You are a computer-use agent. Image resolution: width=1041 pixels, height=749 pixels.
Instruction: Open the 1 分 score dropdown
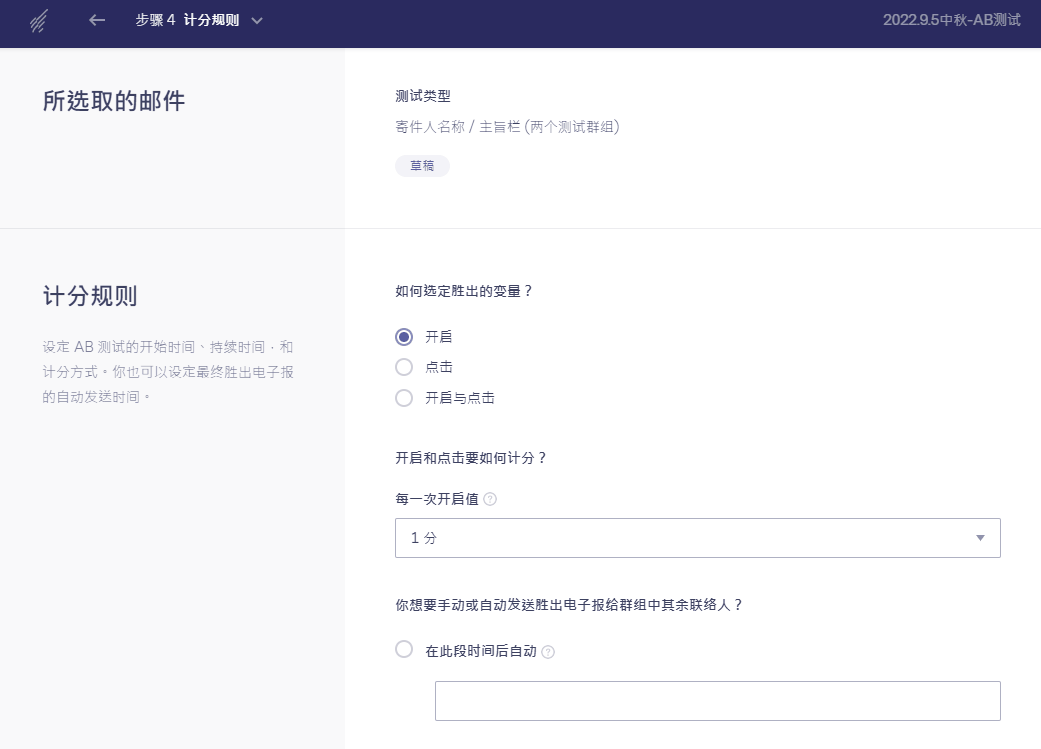point(698,538)
